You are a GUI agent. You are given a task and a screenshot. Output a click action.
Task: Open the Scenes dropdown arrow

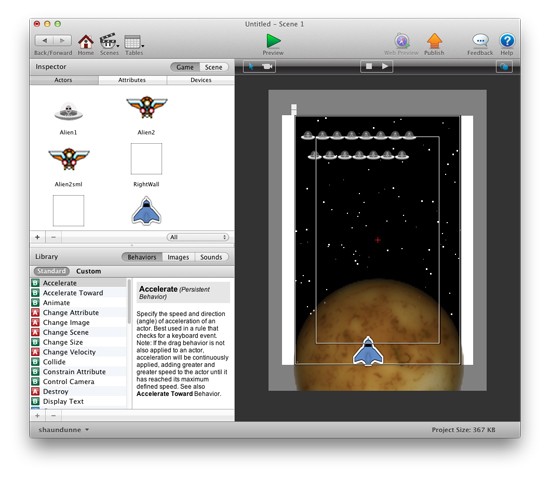point(118,46)
